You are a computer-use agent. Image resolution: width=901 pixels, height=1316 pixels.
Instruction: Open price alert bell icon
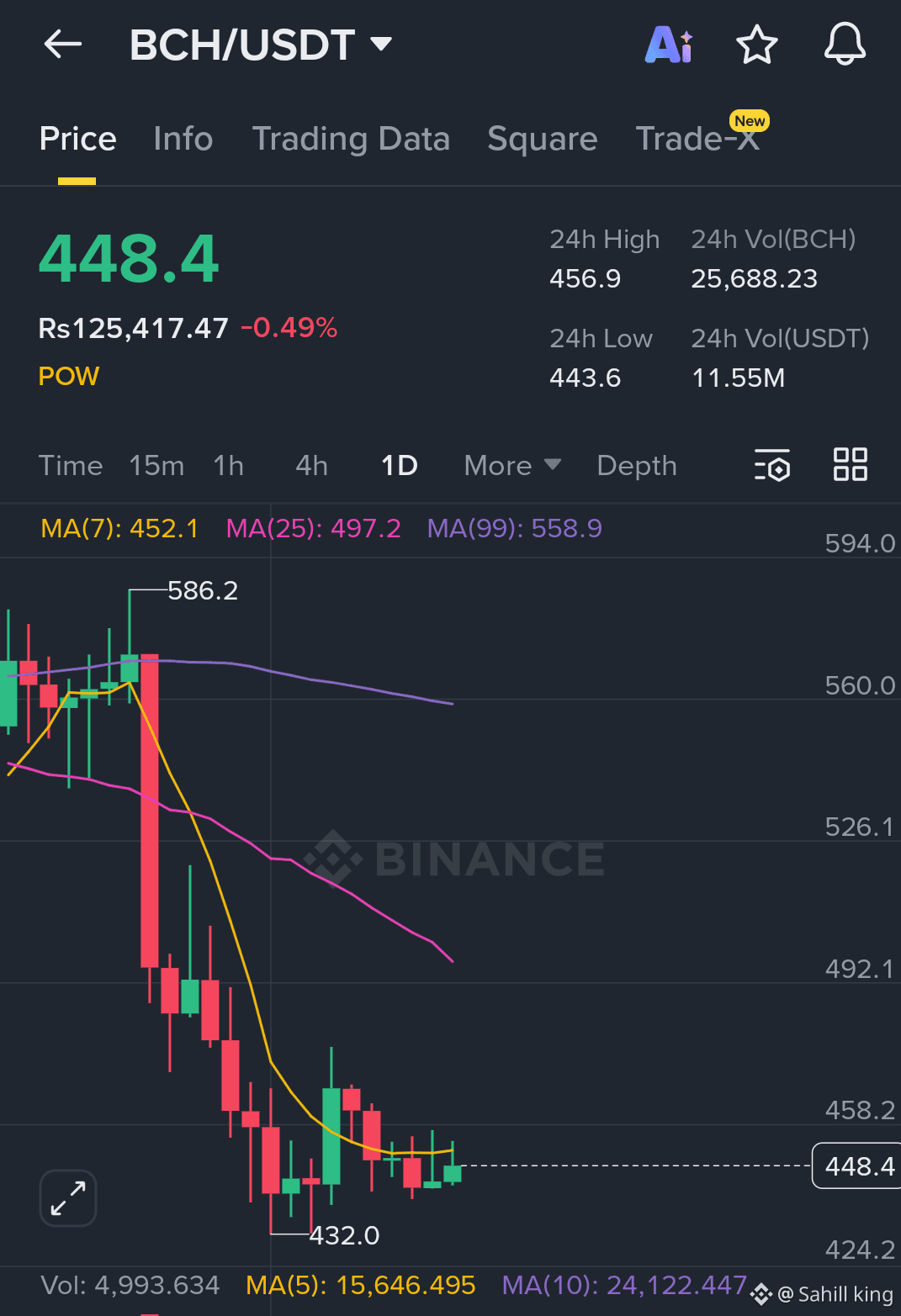[x=845, y=45]
